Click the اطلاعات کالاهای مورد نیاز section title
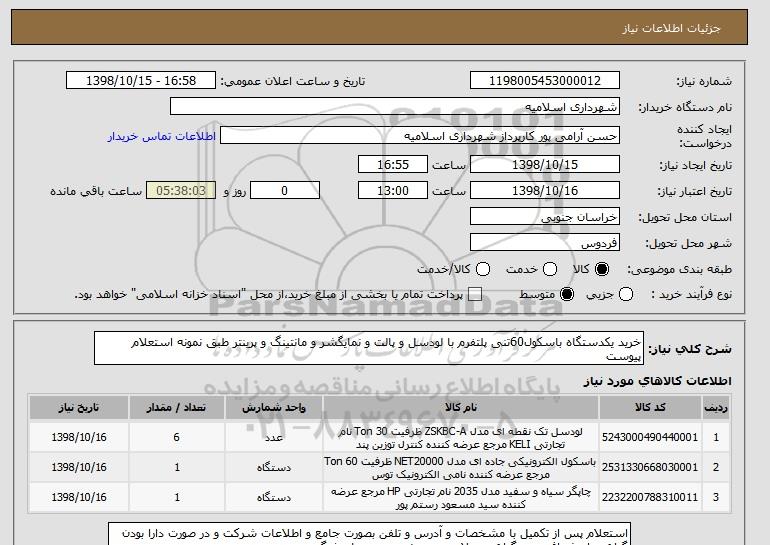Screen dimensions: 770x545 point(658,381)
